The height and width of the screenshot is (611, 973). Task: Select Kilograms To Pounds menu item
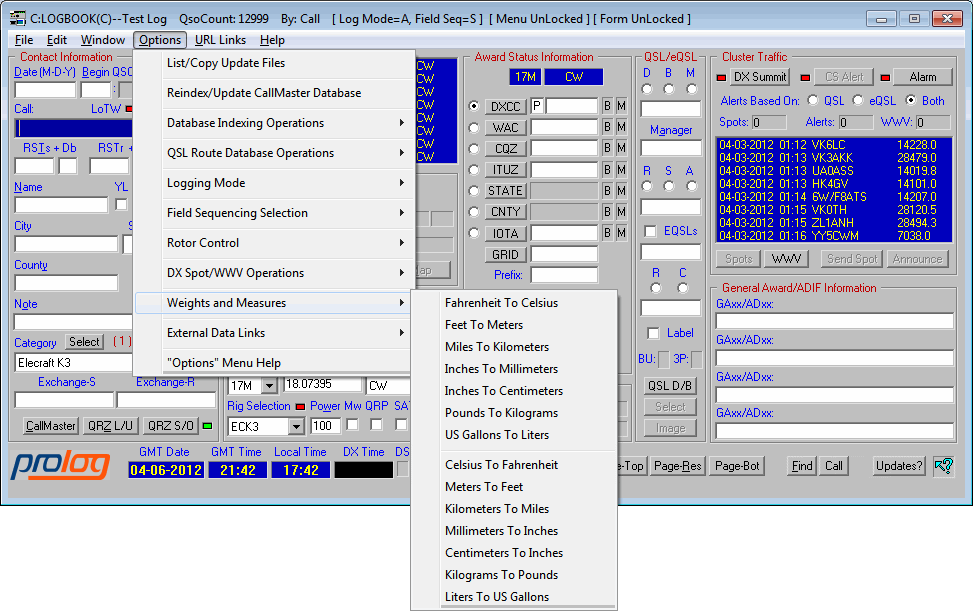point(501,575)
